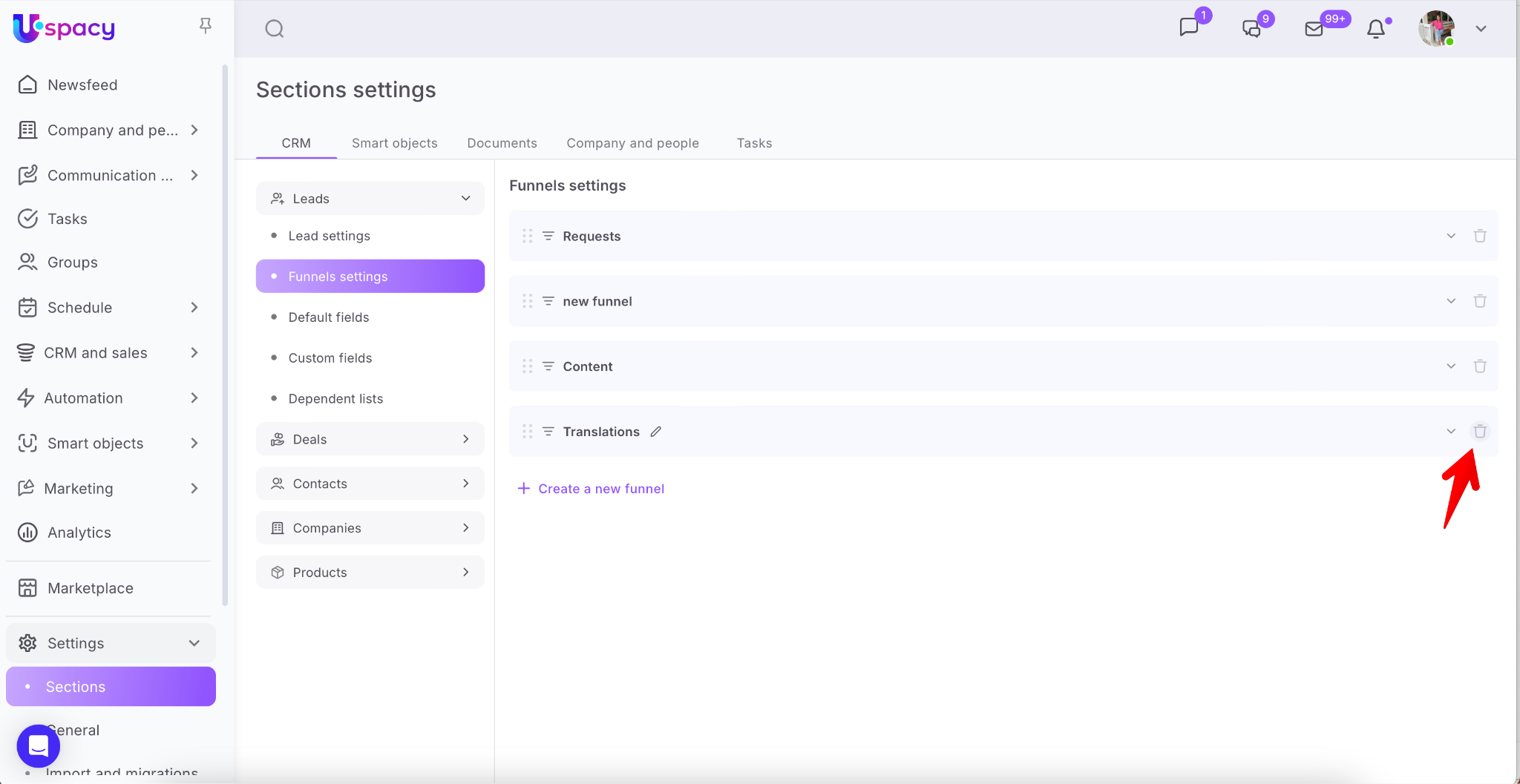The height and width of the screenshot is (784, 1520).
Task: Open the user profile menu arrow
Action: click(x=1481, y=29)
